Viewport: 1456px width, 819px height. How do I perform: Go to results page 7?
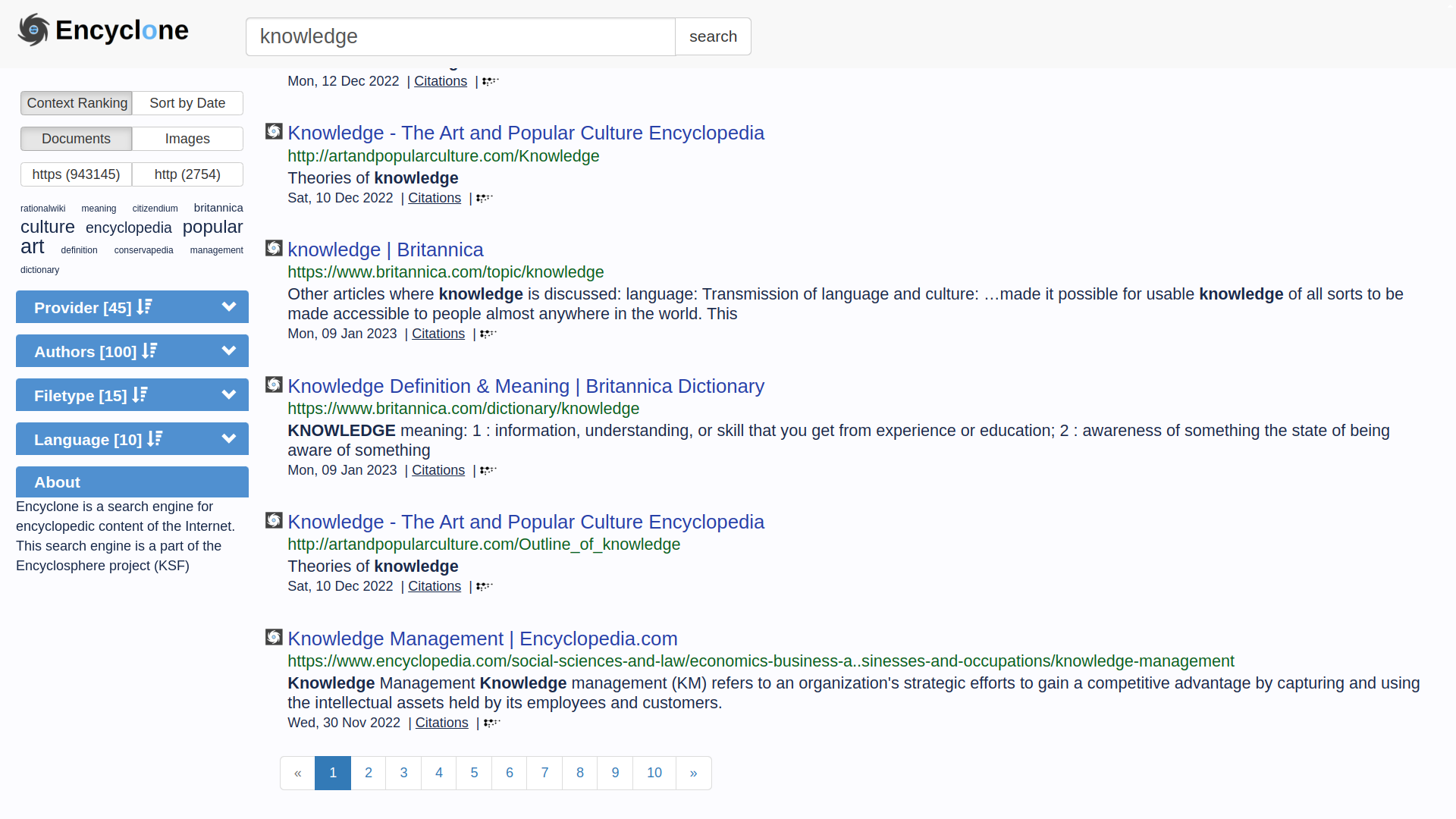tap(544, 773)
